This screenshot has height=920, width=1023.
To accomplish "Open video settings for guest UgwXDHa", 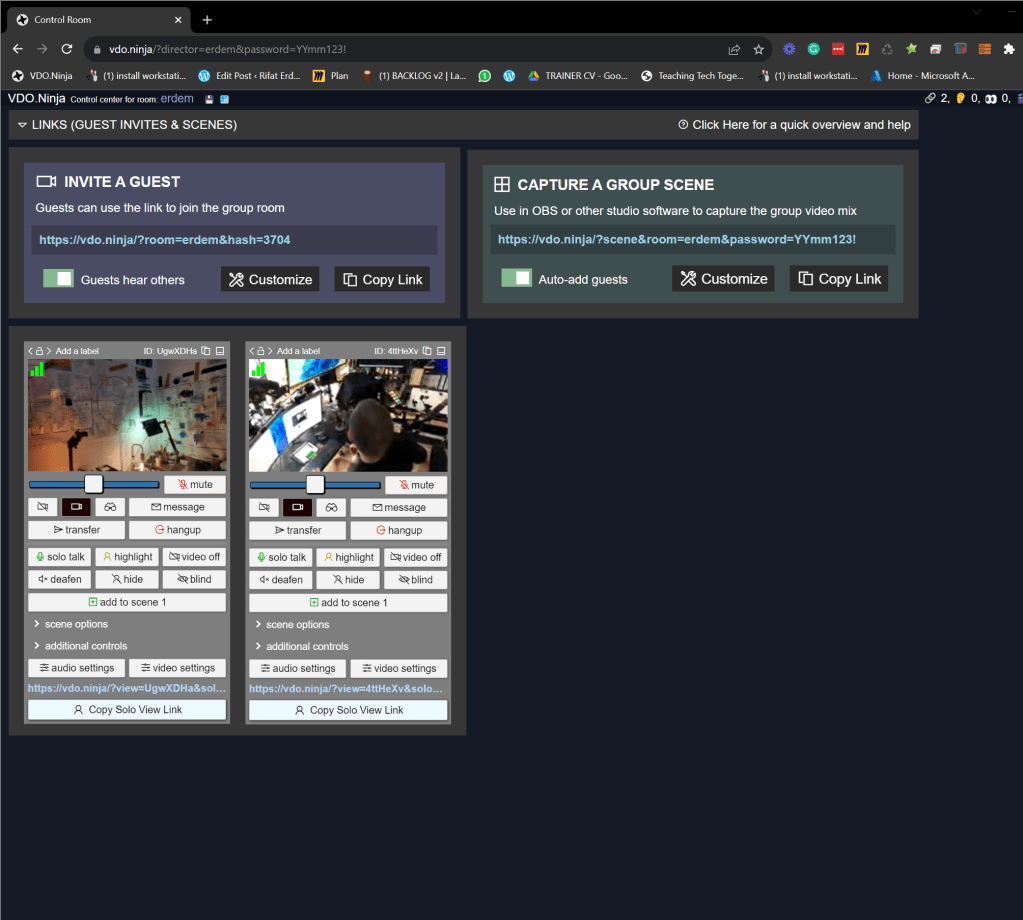I will (177, 667).
